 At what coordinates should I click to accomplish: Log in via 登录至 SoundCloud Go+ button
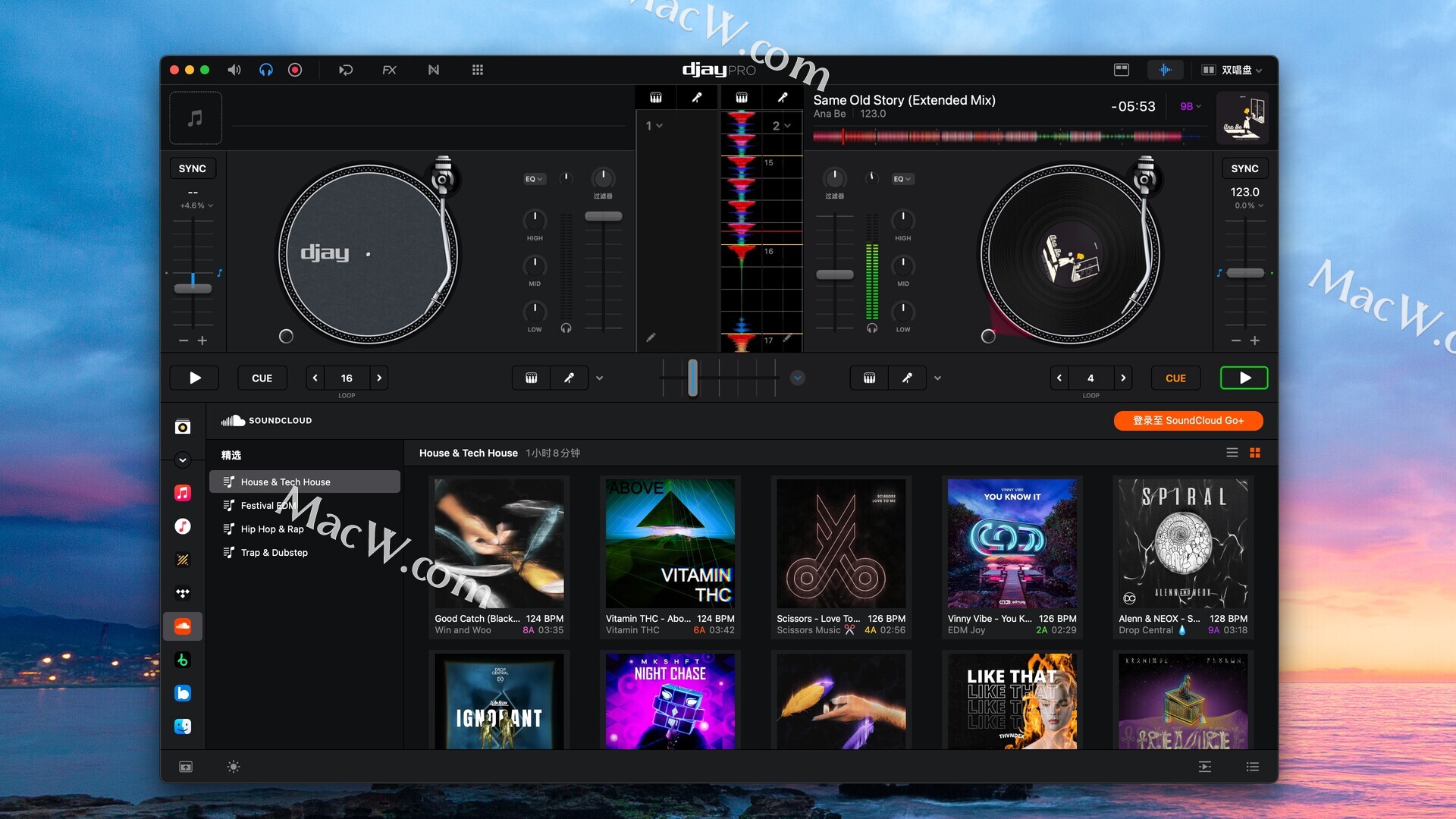point(1188,420)
